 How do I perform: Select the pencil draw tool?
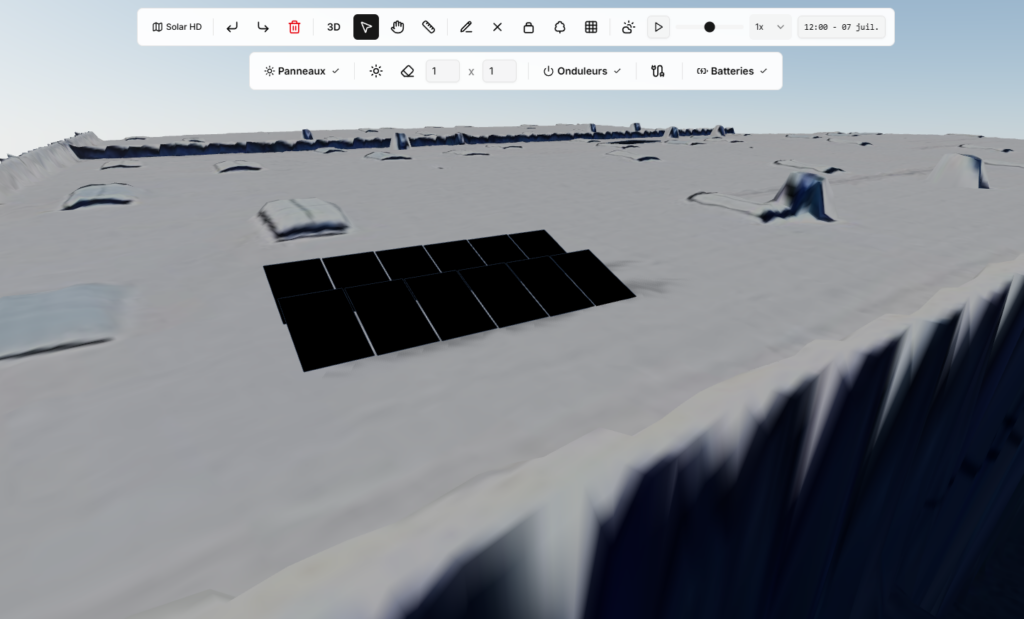[x=466, y=27]
